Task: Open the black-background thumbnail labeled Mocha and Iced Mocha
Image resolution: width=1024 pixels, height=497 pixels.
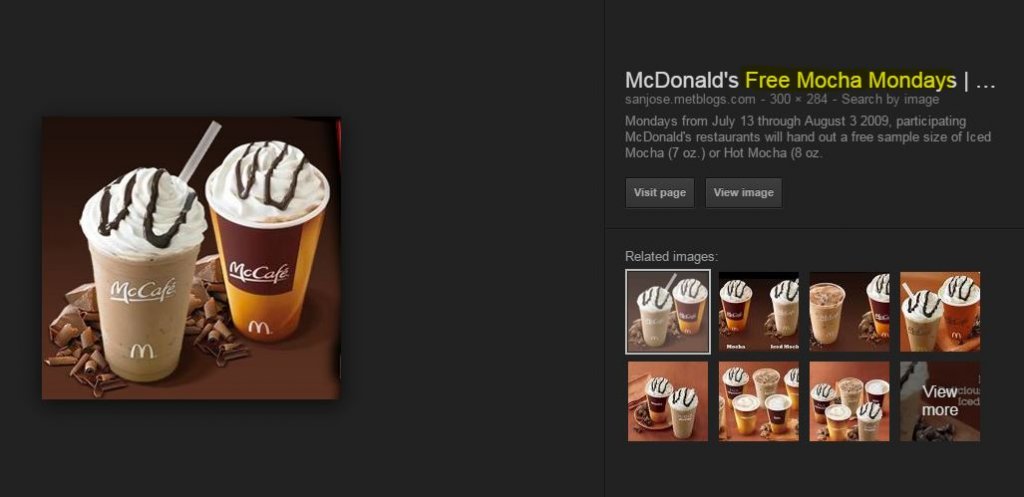Action: 758,312
